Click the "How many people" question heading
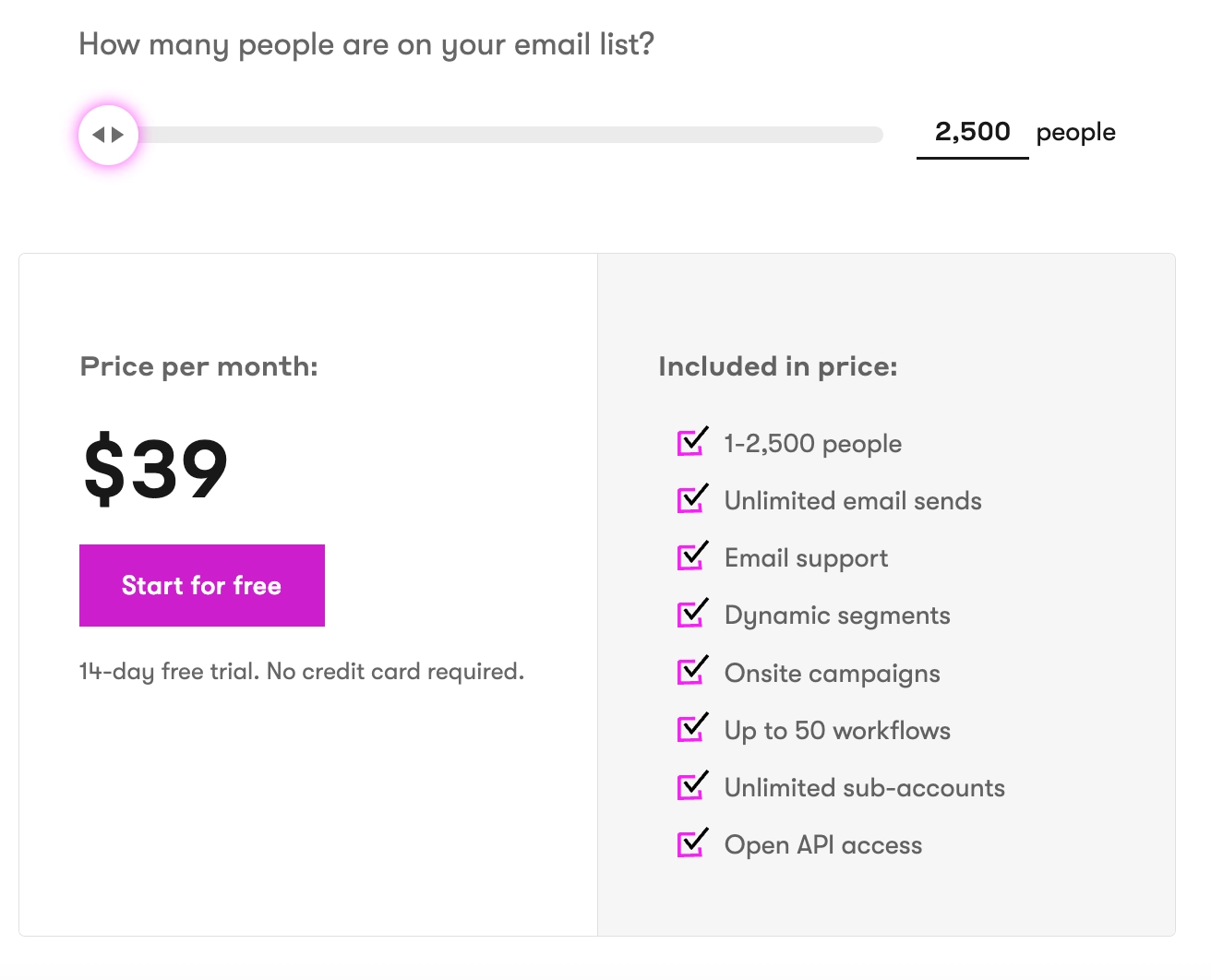Screen dimensions: 1211x980 366,44
